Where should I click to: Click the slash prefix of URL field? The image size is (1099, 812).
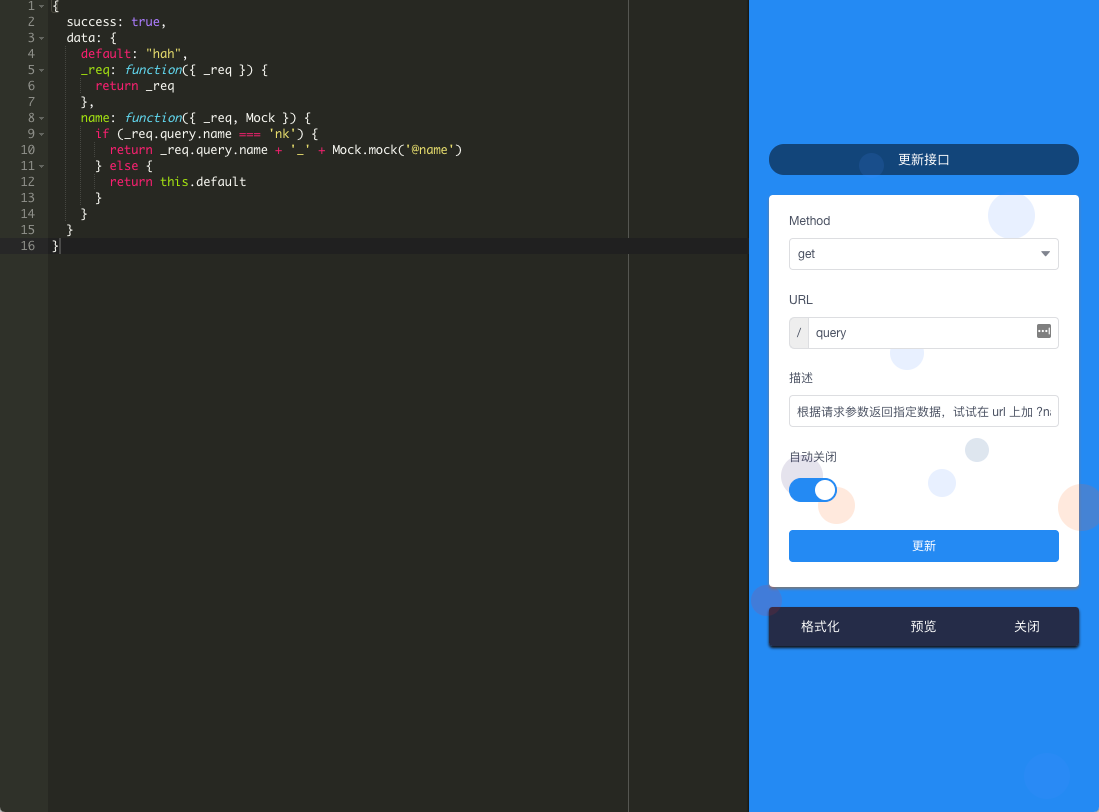click(x=798, y=333)
